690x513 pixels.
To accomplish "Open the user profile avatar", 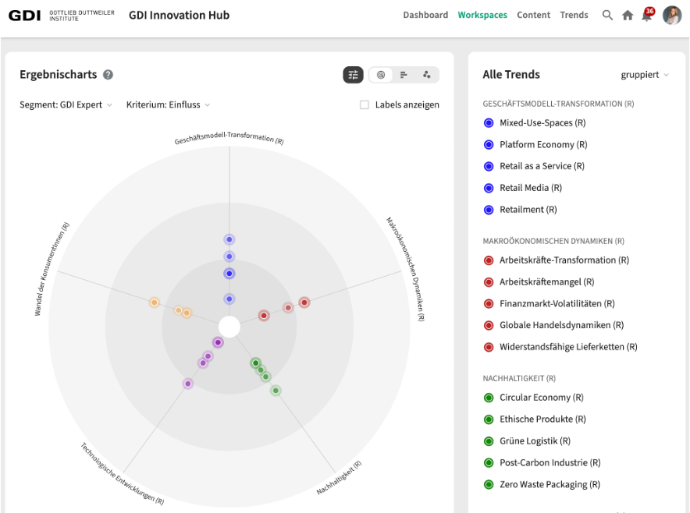I will pos(672,15).
